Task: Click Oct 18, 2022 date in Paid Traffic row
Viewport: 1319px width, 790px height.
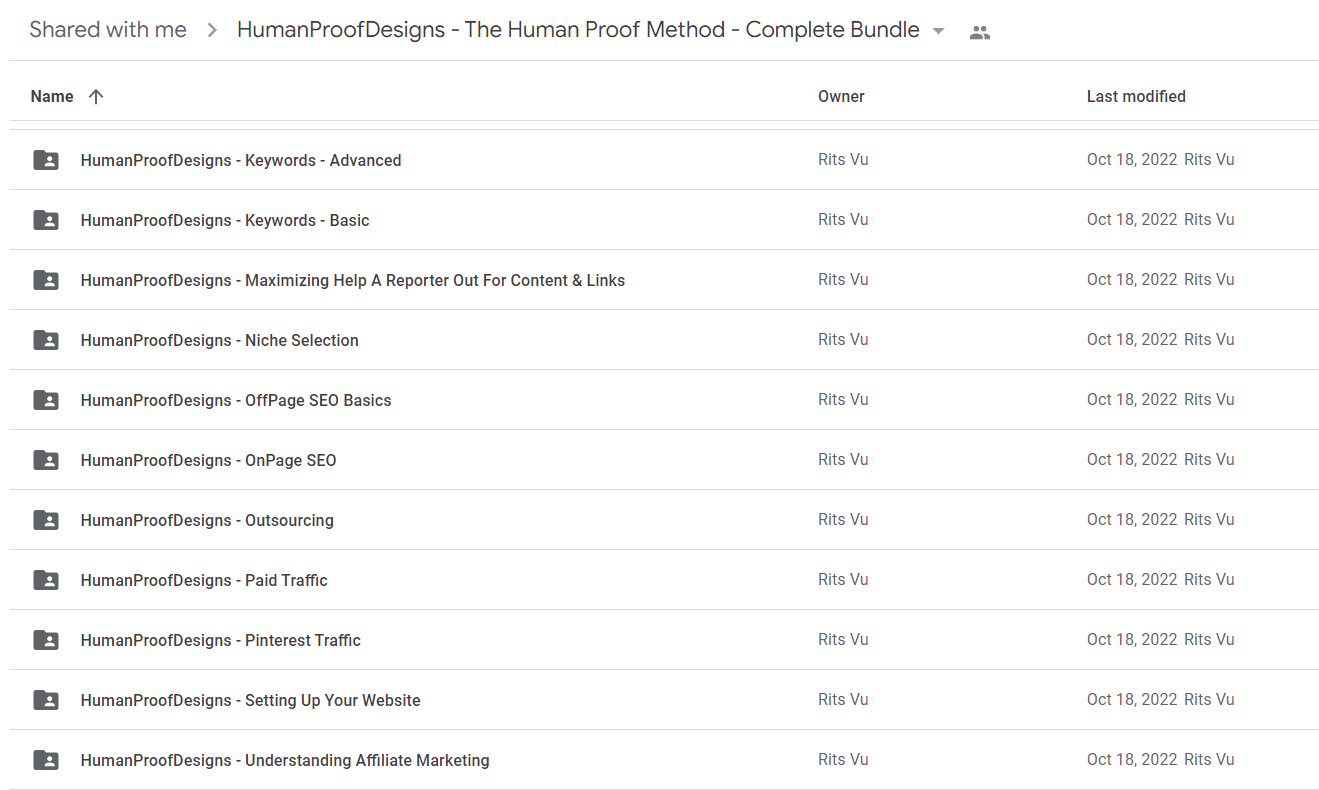Action: 1132,580
